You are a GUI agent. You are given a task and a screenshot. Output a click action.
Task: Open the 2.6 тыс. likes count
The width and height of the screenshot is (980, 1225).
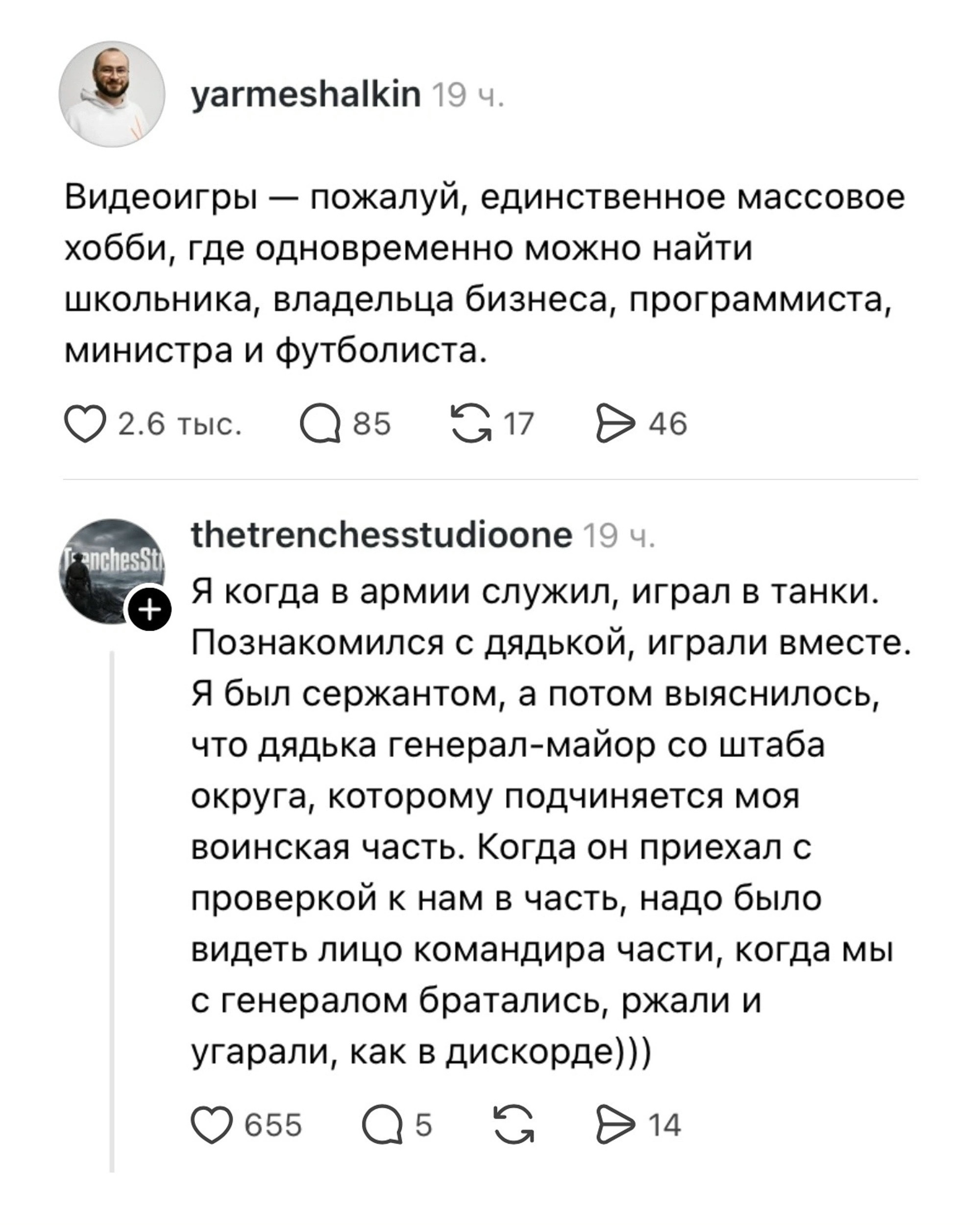click(x=180, y=424)
